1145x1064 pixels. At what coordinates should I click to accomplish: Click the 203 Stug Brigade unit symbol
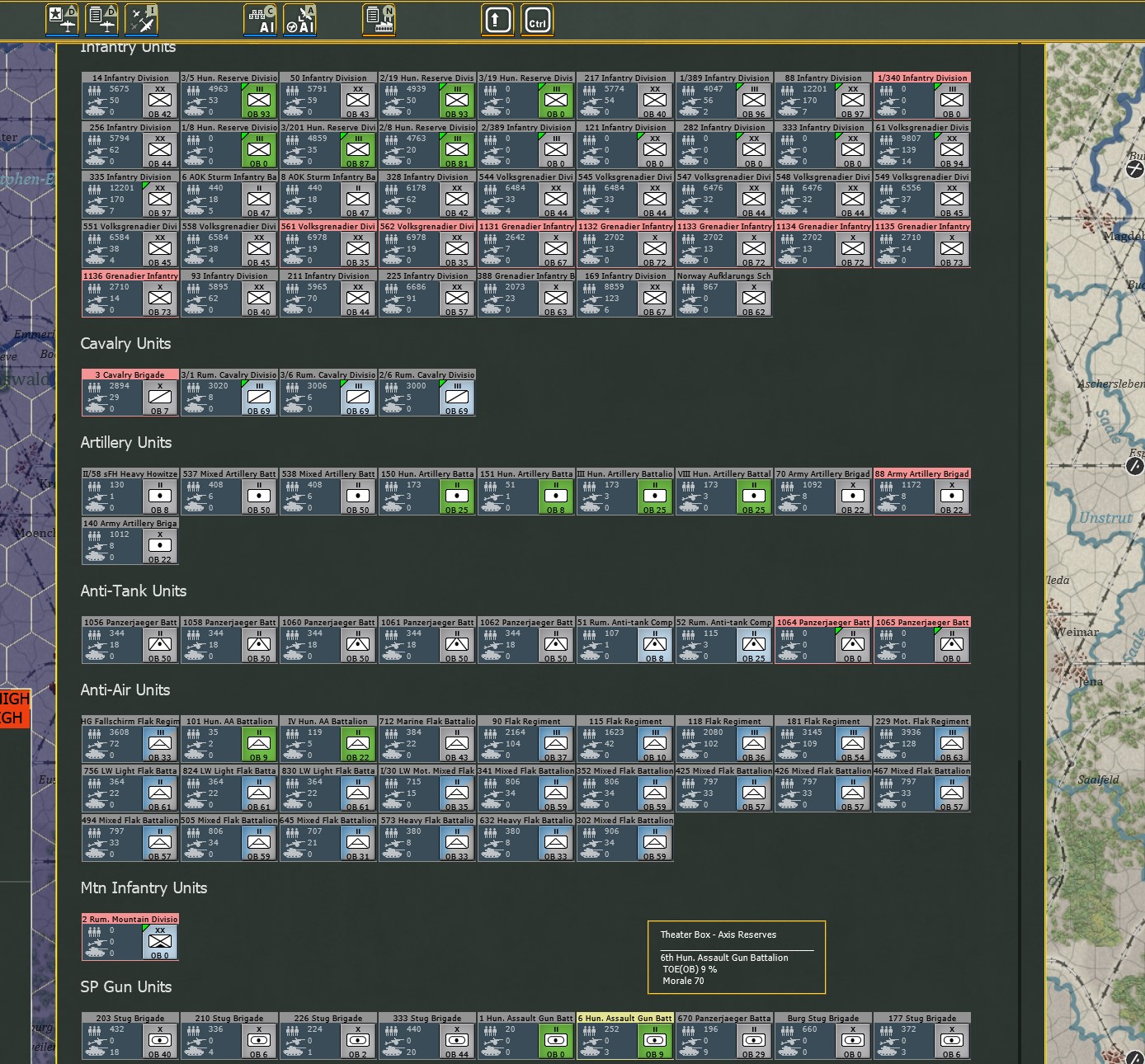(x=160, y=1041)
